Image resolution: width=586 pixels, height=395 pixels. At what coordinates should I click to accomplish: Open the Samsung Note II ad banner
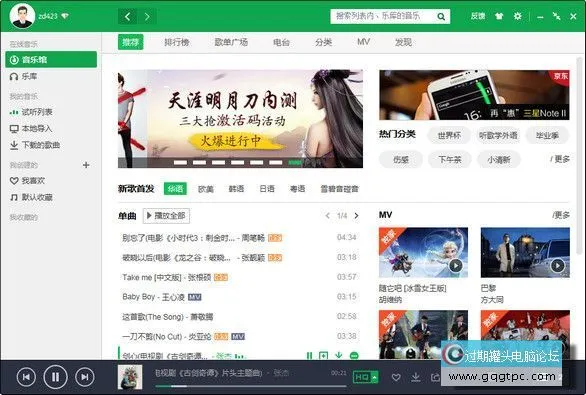coord(474,95)
